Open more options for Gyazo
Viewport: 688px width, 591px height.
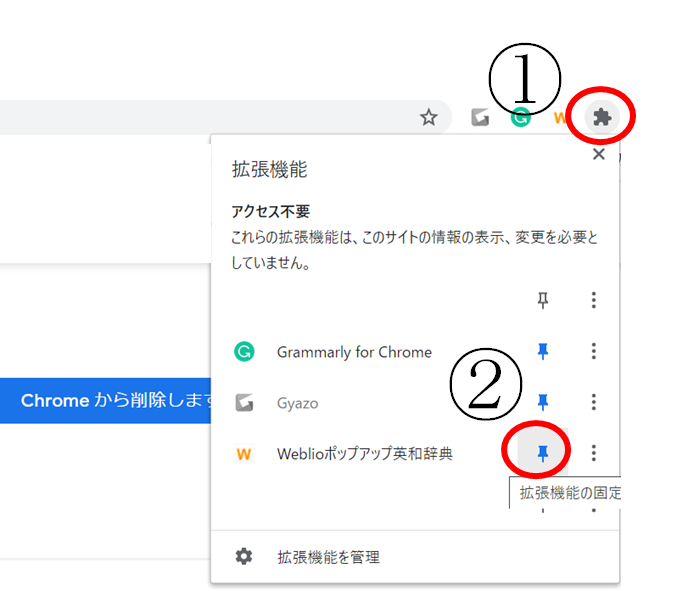[594, 402]
